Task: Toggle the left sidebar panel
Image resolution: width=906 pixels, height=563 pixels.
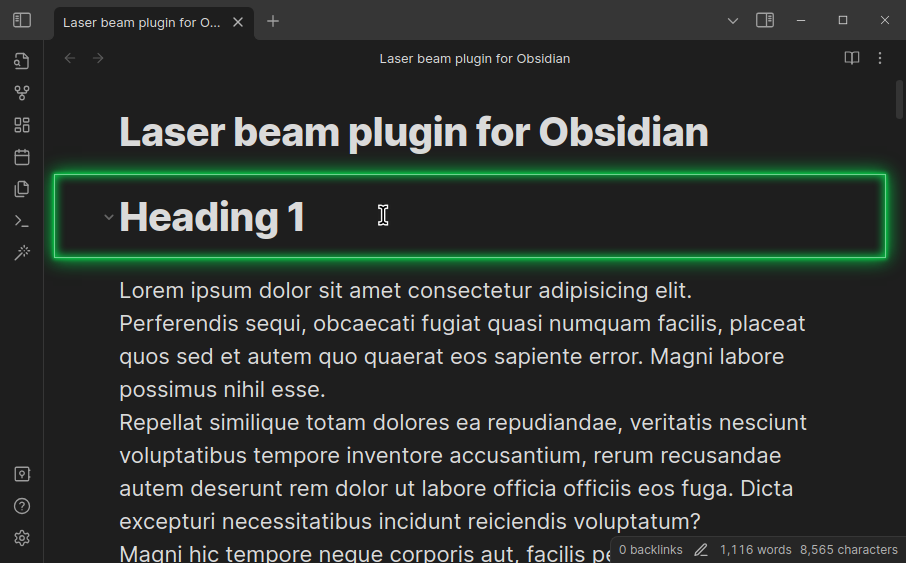Action: pyautogui.click(x=22, y=20)
